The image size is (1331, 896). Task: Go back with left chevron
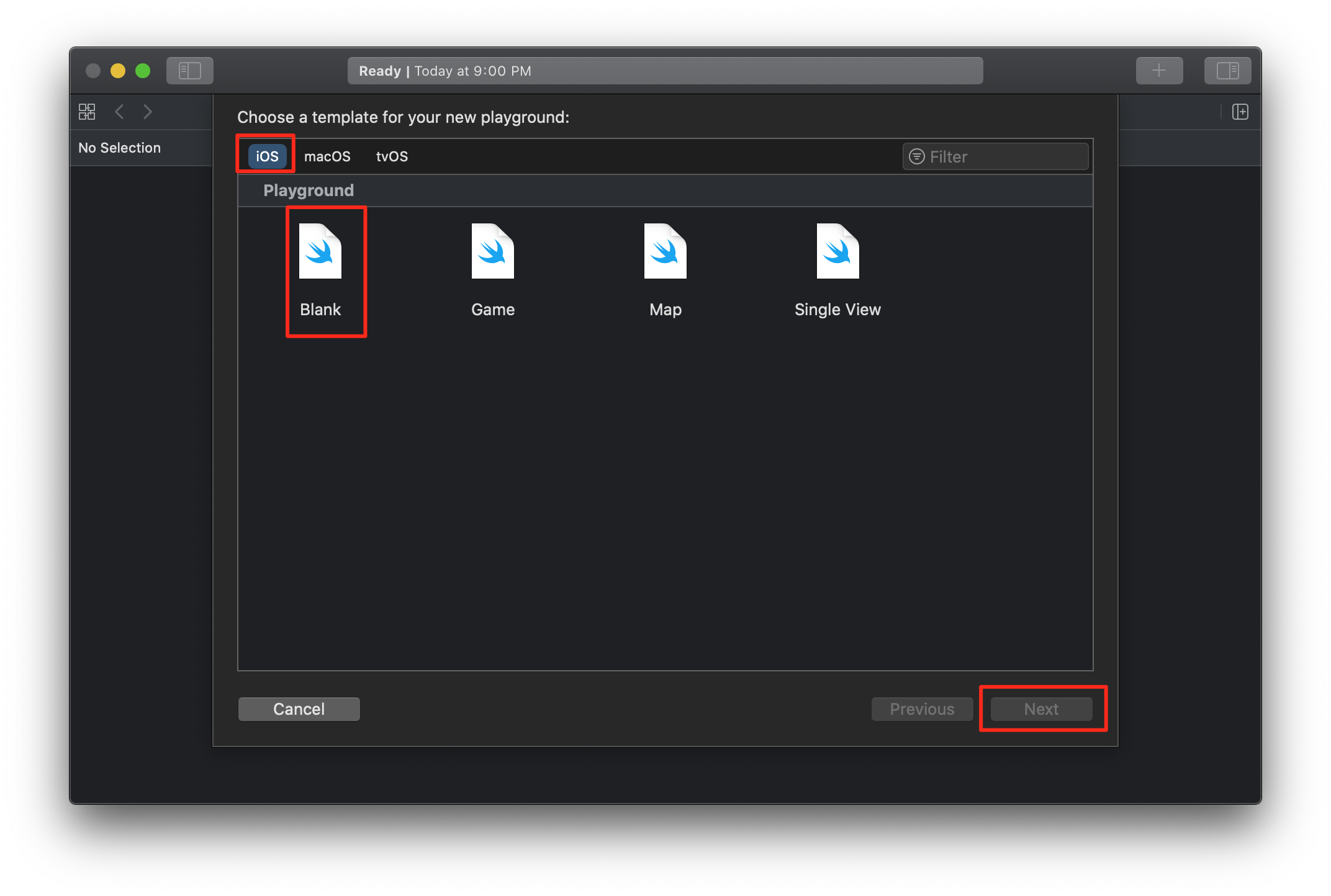(120, 112)
